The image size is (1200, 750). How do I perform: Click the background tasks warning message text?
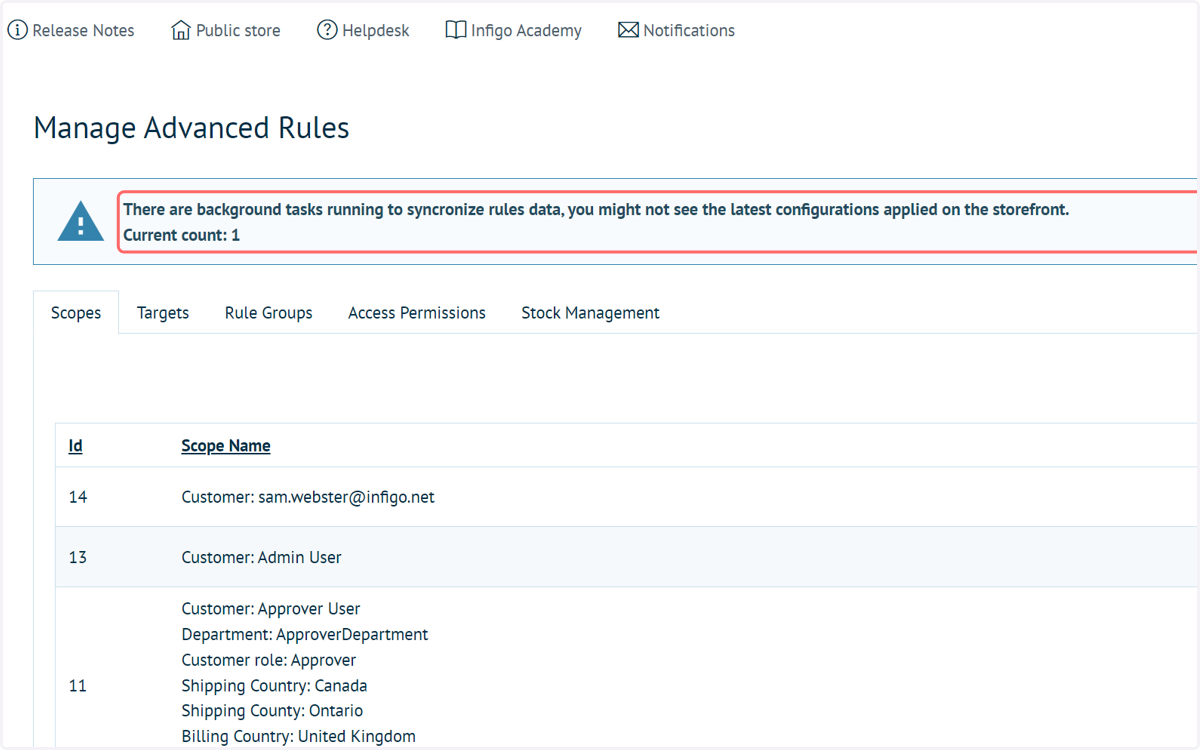click(596, 210)
